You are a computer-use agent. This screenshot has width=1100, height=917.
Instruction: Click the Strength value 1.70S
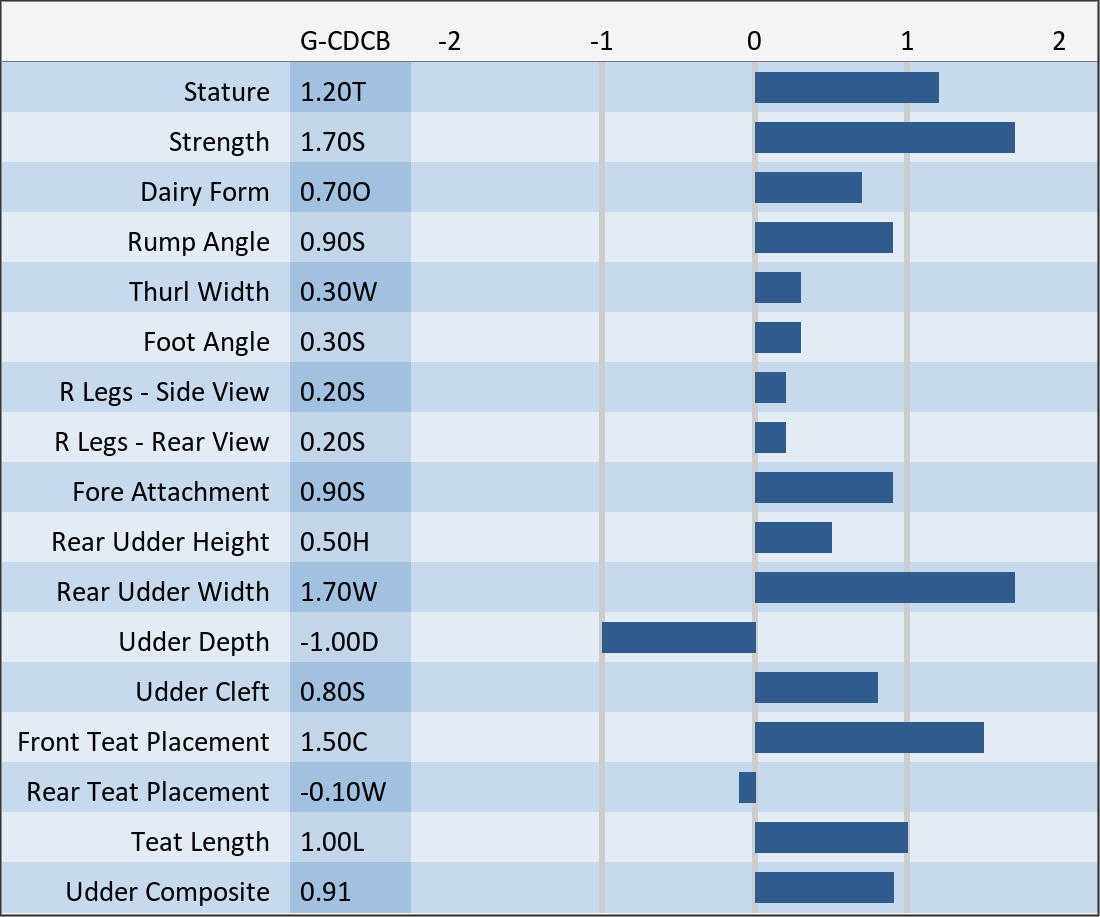[333, 142]
